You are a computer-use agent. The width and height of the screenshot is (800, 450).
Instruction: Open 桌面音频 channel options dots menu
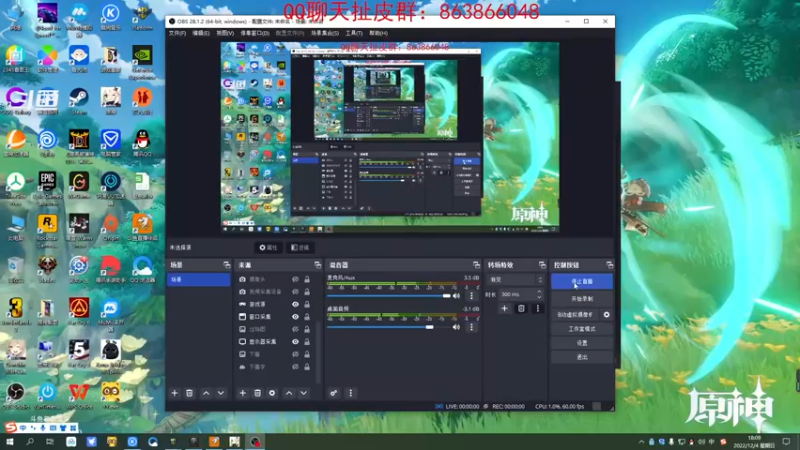471,327
